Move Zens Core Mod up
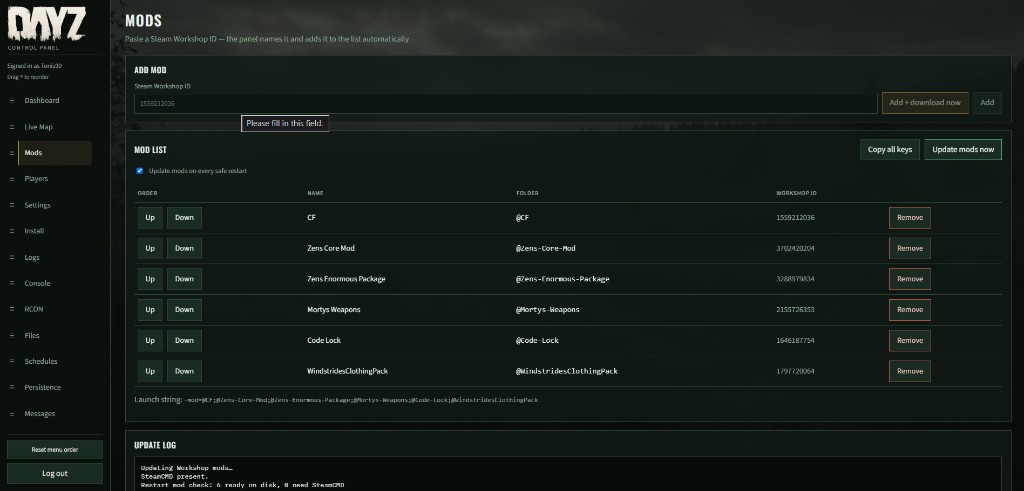1024x491 pixels. (150, 248)
